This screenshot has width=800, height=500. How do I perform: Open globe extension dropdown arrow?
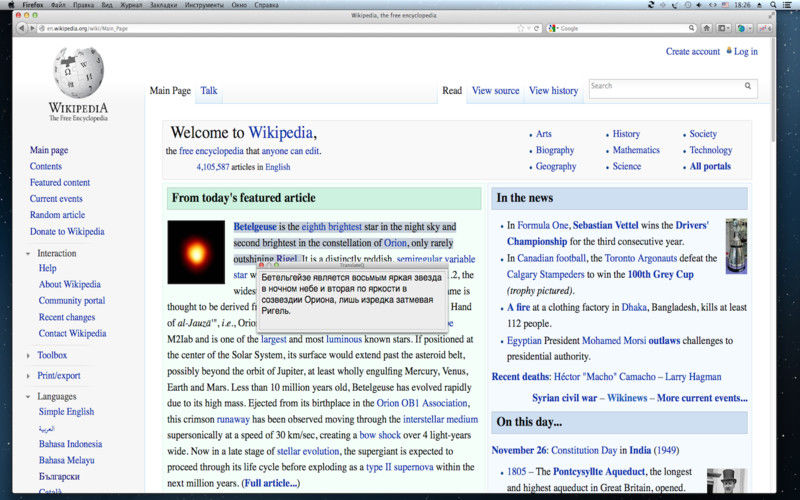[x=748, y=29]
